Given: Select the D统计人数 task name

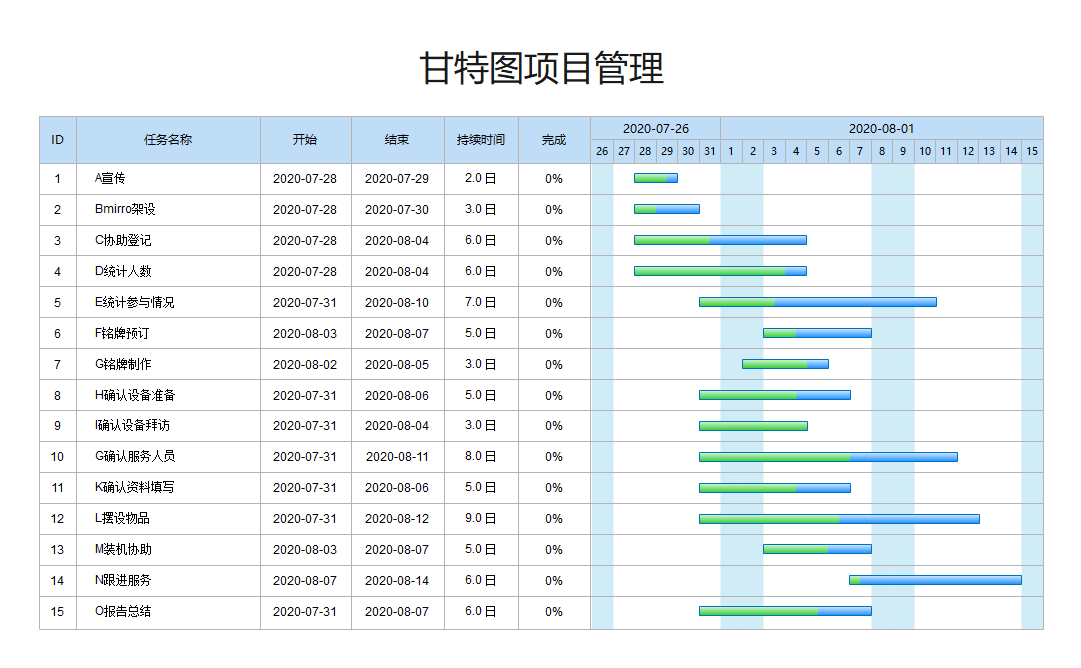Looking at the screenshot, I should pos(123,271).
